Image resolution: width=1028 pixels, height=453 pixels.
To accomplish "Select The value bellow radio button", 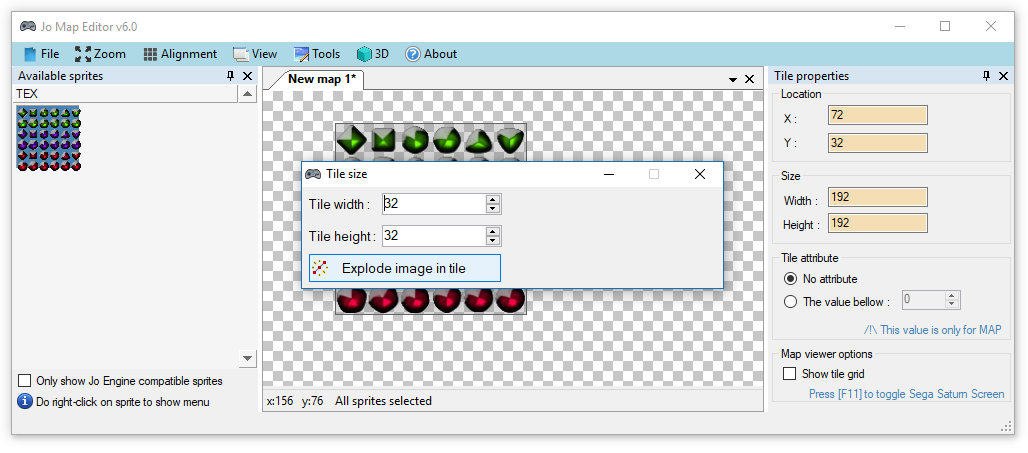I will coord(791,302).
